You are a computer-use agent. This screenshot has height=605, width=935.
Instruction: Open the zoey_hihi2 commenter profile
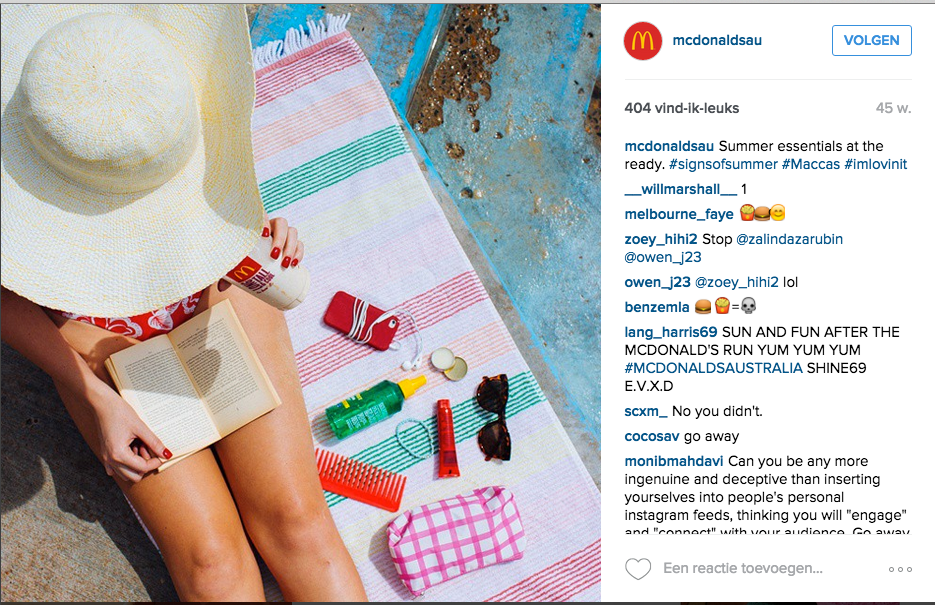661,240
